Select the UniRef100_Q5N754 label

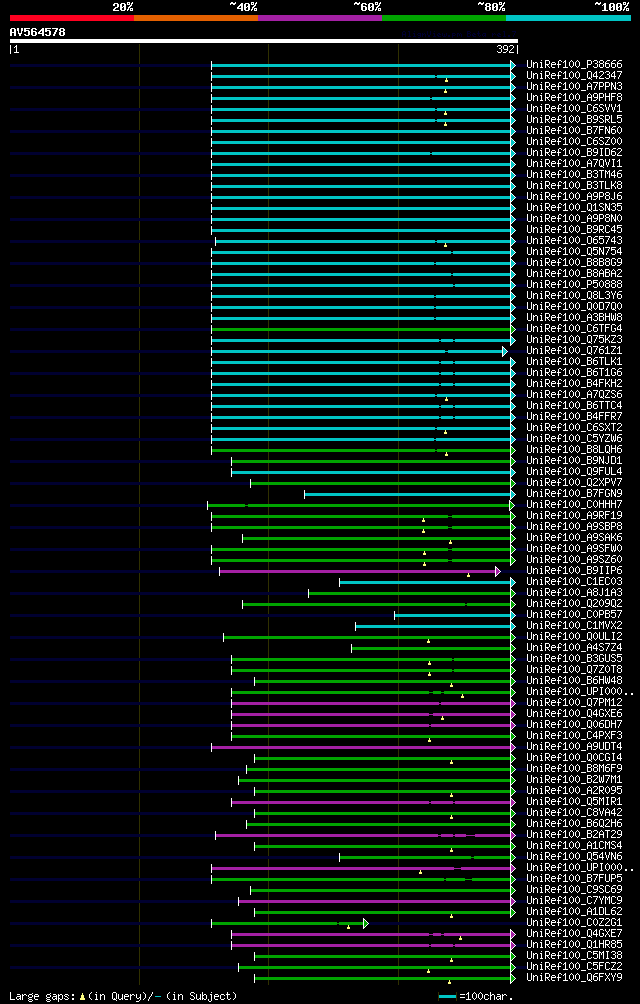point(574,251)
